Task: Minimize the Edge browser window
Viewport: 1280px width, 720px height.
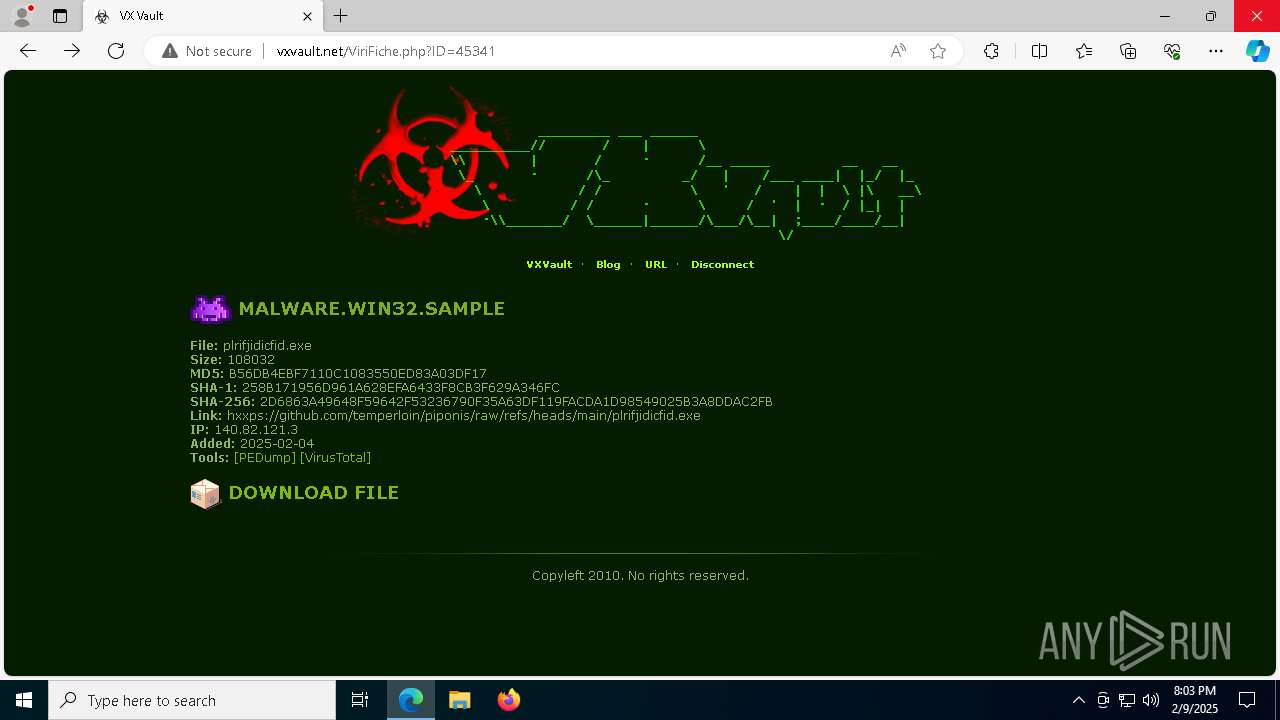Action: pyautogui.click(x=1165, y=16)
